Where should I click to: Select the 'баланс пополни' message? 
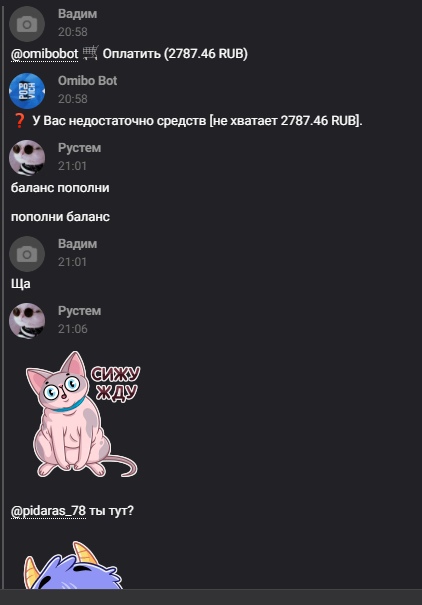click(60, 188)
